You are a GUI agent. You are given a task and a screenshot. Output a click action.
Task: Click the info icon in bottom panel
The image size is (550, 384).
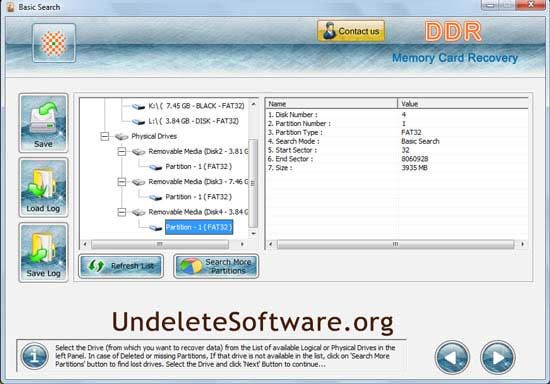[x=34, y=356]
